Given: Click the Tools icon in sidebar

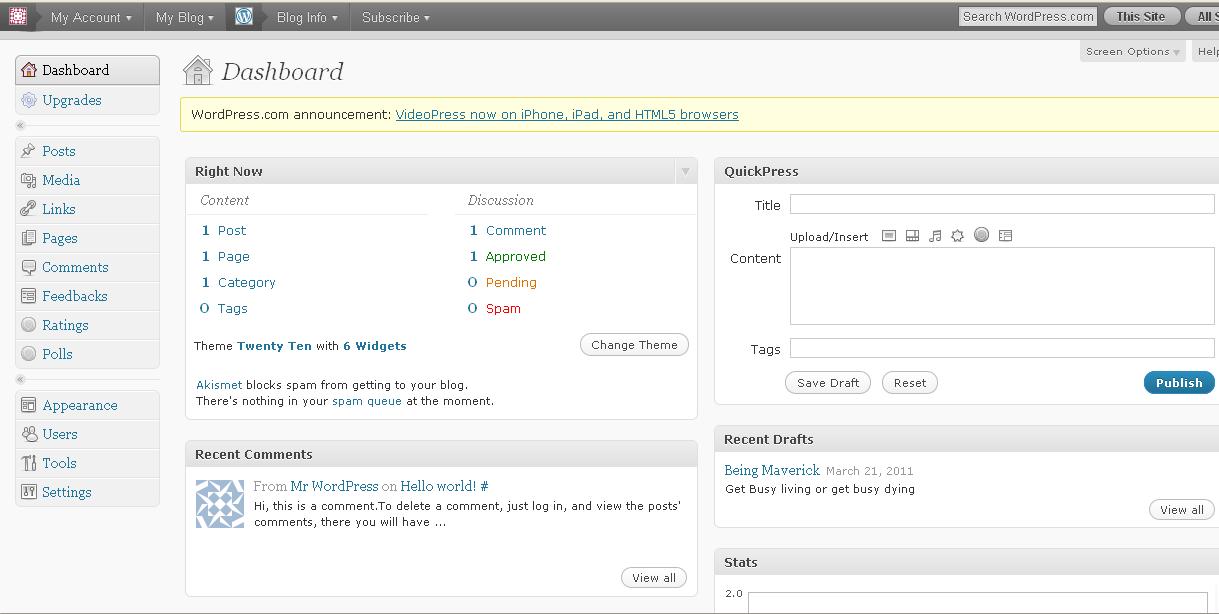Looking at the screenshot, I should [x=29, y=463].
